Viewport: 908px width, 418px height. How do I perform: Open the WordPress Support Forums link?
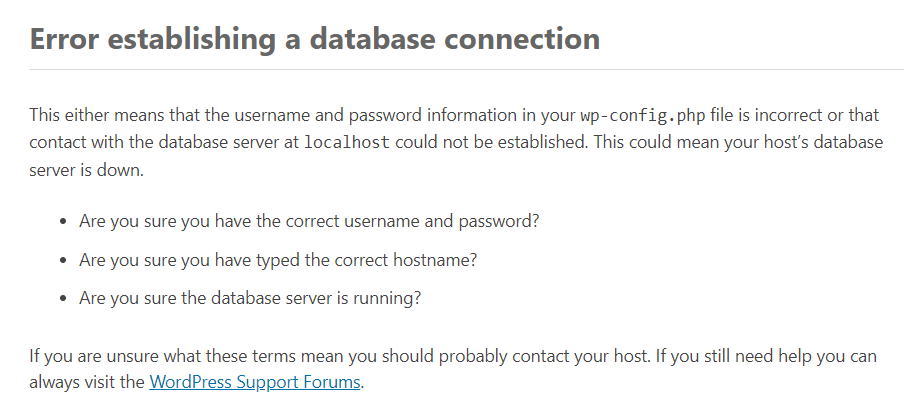(255, 383)
